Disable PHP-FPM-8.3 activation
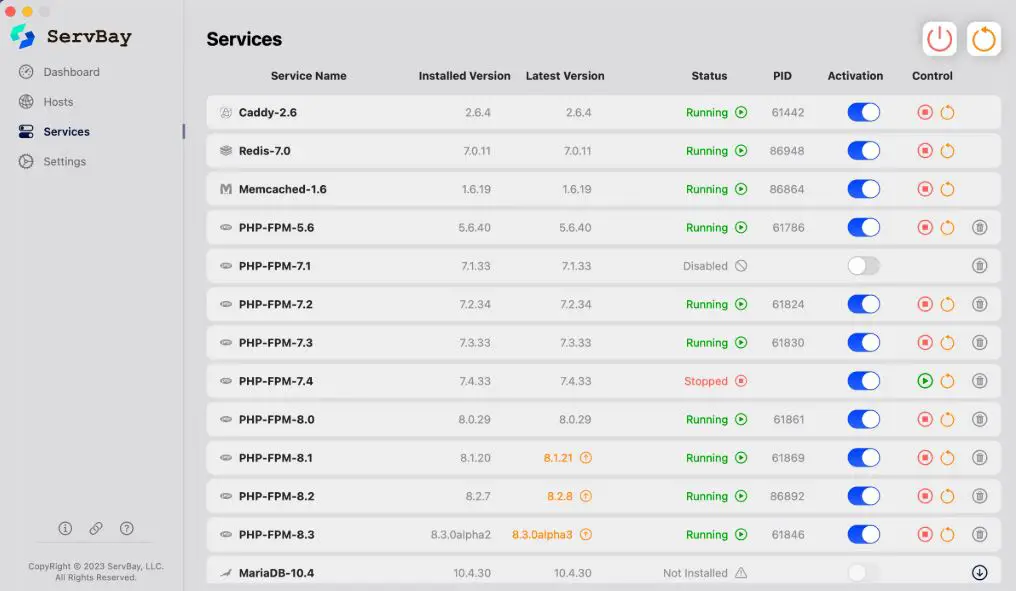The image size is (1016, 591). pos(864,535)
